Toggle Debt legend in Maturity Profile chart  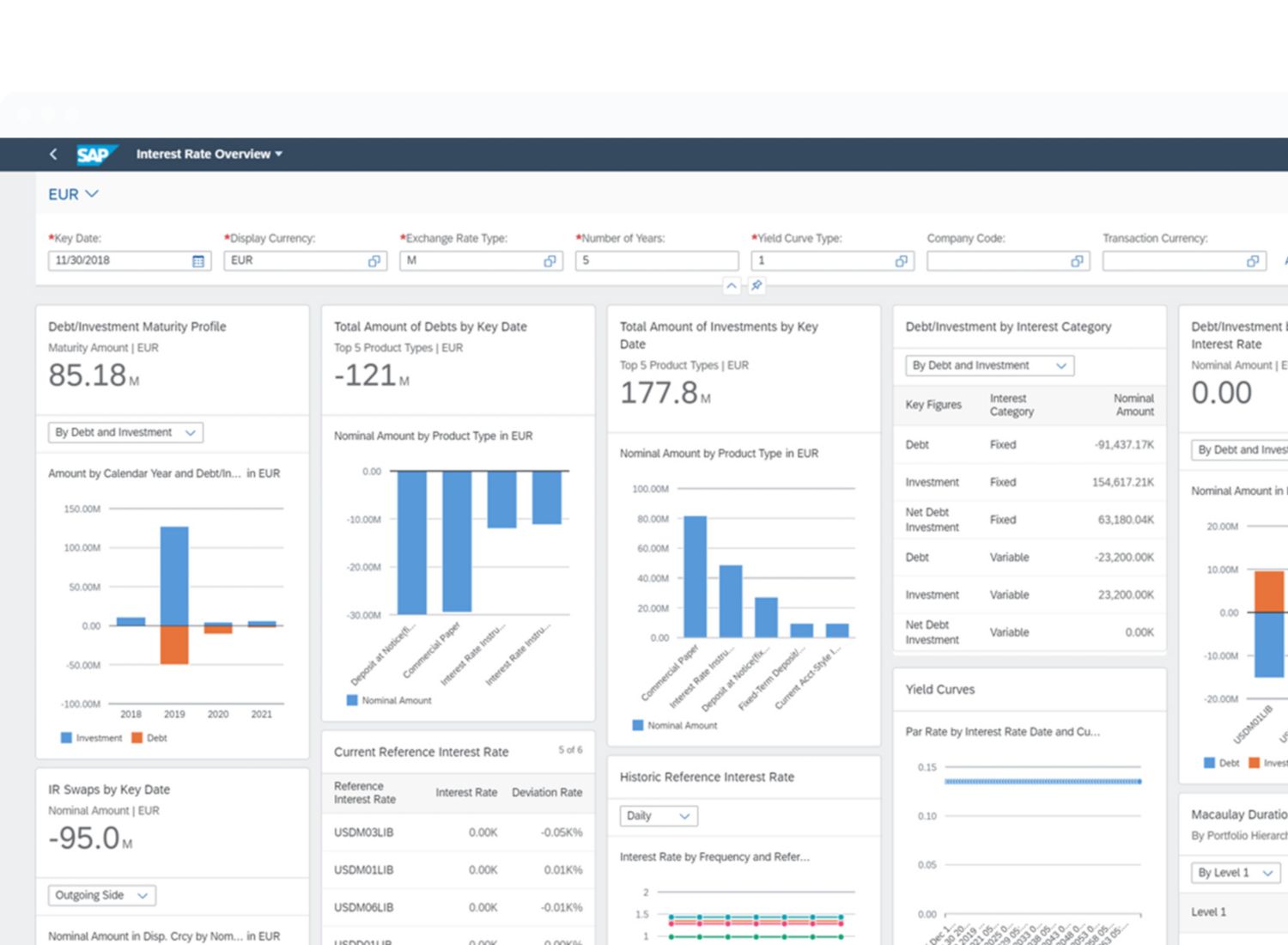(149, 738)
